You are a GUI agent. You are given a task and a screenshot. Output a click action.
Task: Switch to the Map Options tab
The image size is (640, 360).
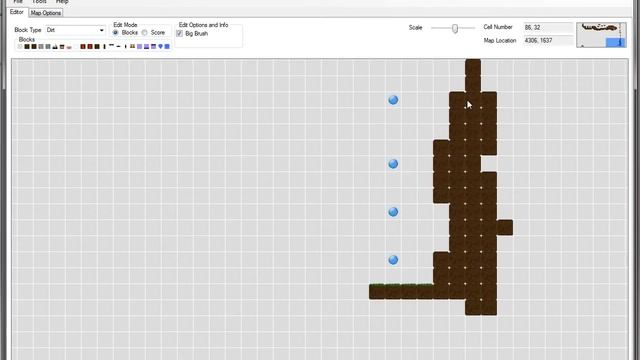(x=46, y=13)
